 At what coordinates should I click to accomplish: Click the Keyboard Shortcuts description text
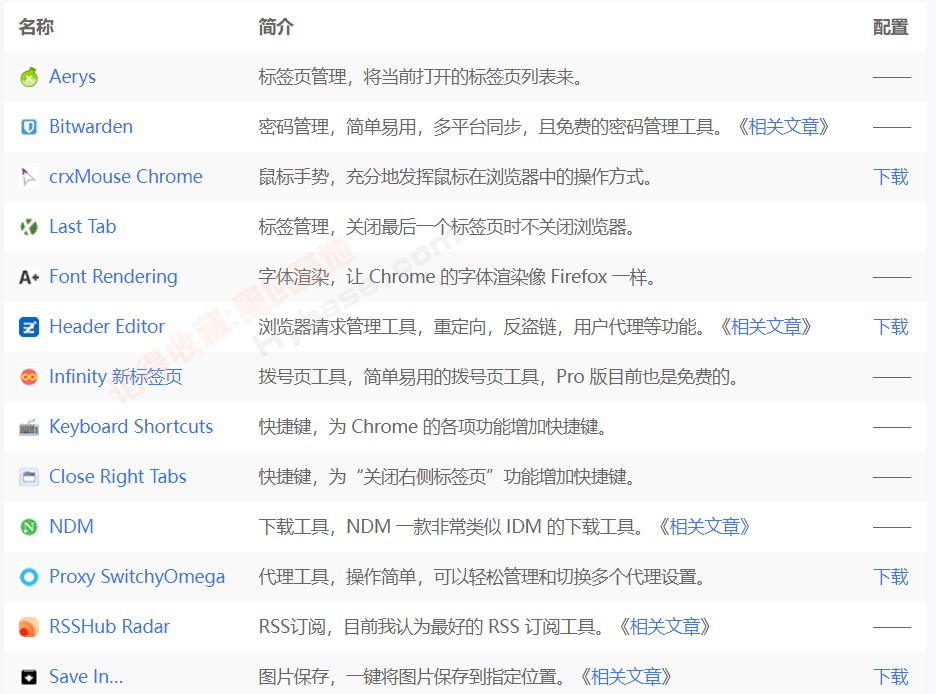click(432, 427)
